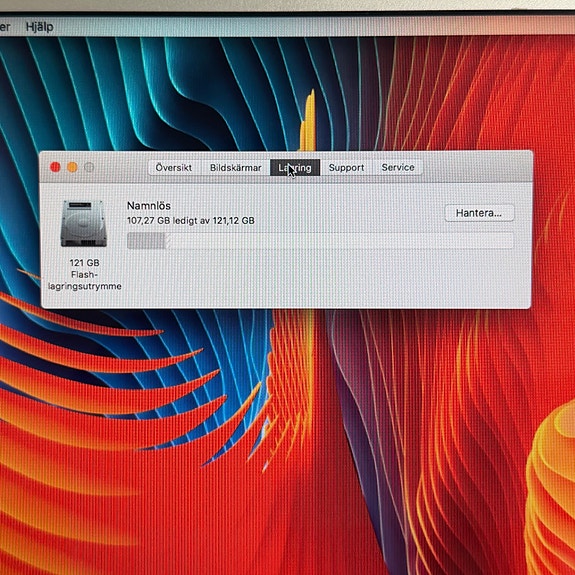Click the free part of storage bar
Image resolution: width=575 pixels, height=575 pixels.
pyautogui.click(x=341, y=241)
